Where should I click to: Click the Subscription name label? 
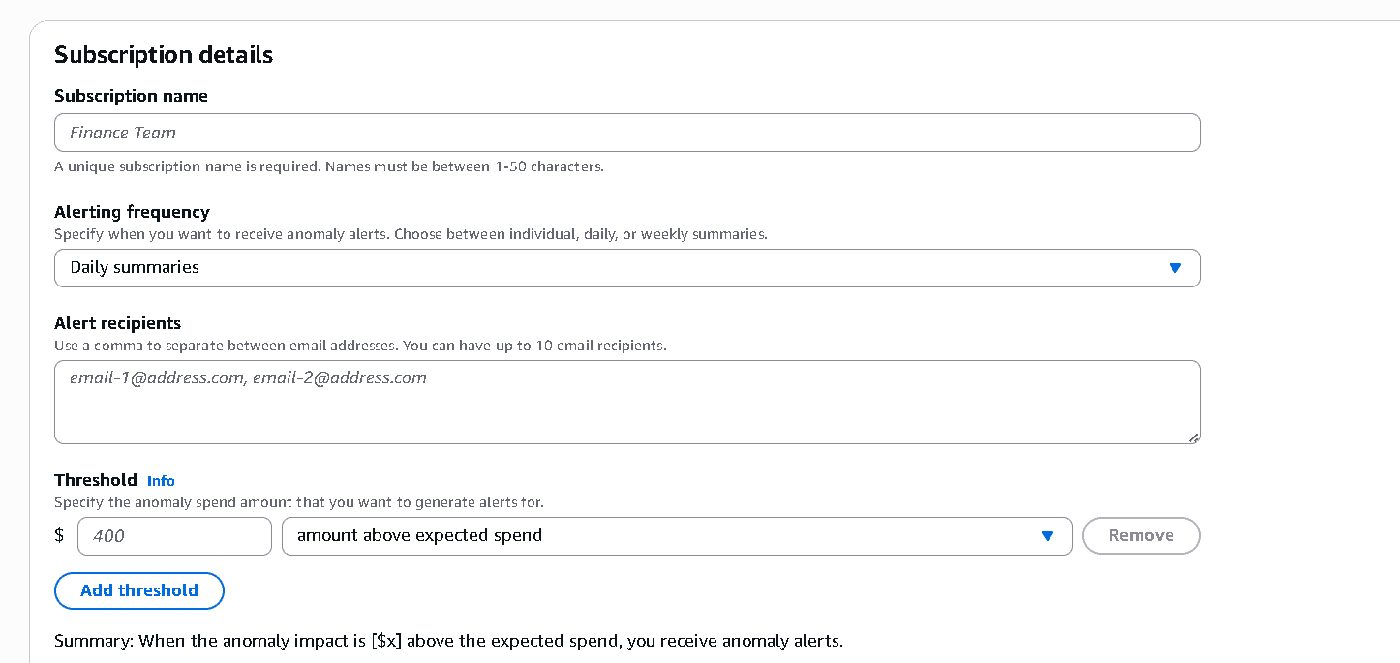[131, 96]
